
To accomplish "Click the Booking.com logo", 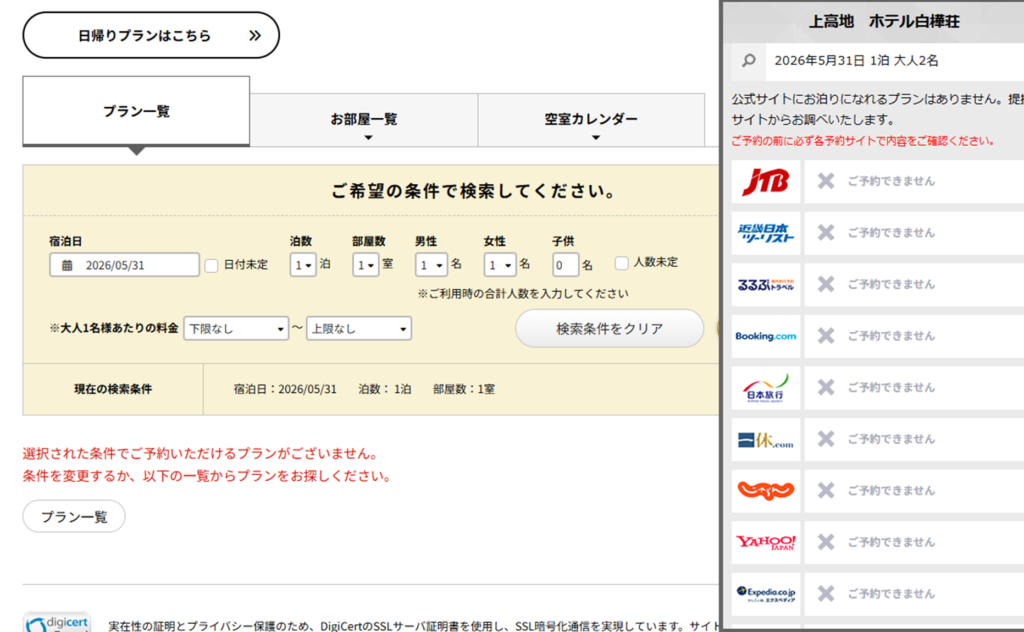I will 765,336.
